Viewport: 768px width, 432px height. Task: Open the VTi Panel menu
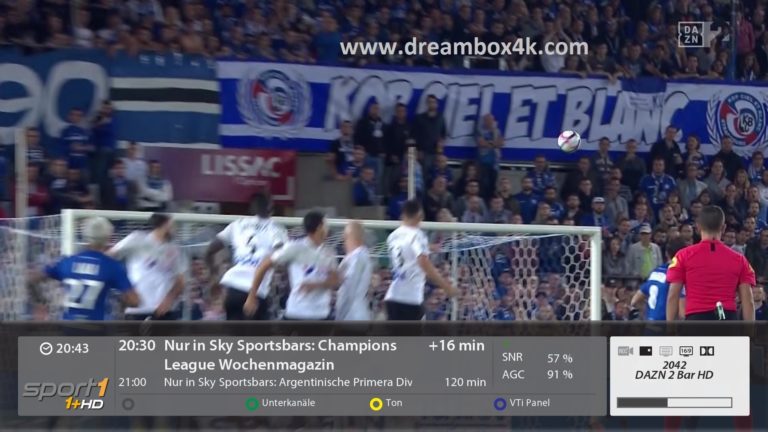pos(529,403)
